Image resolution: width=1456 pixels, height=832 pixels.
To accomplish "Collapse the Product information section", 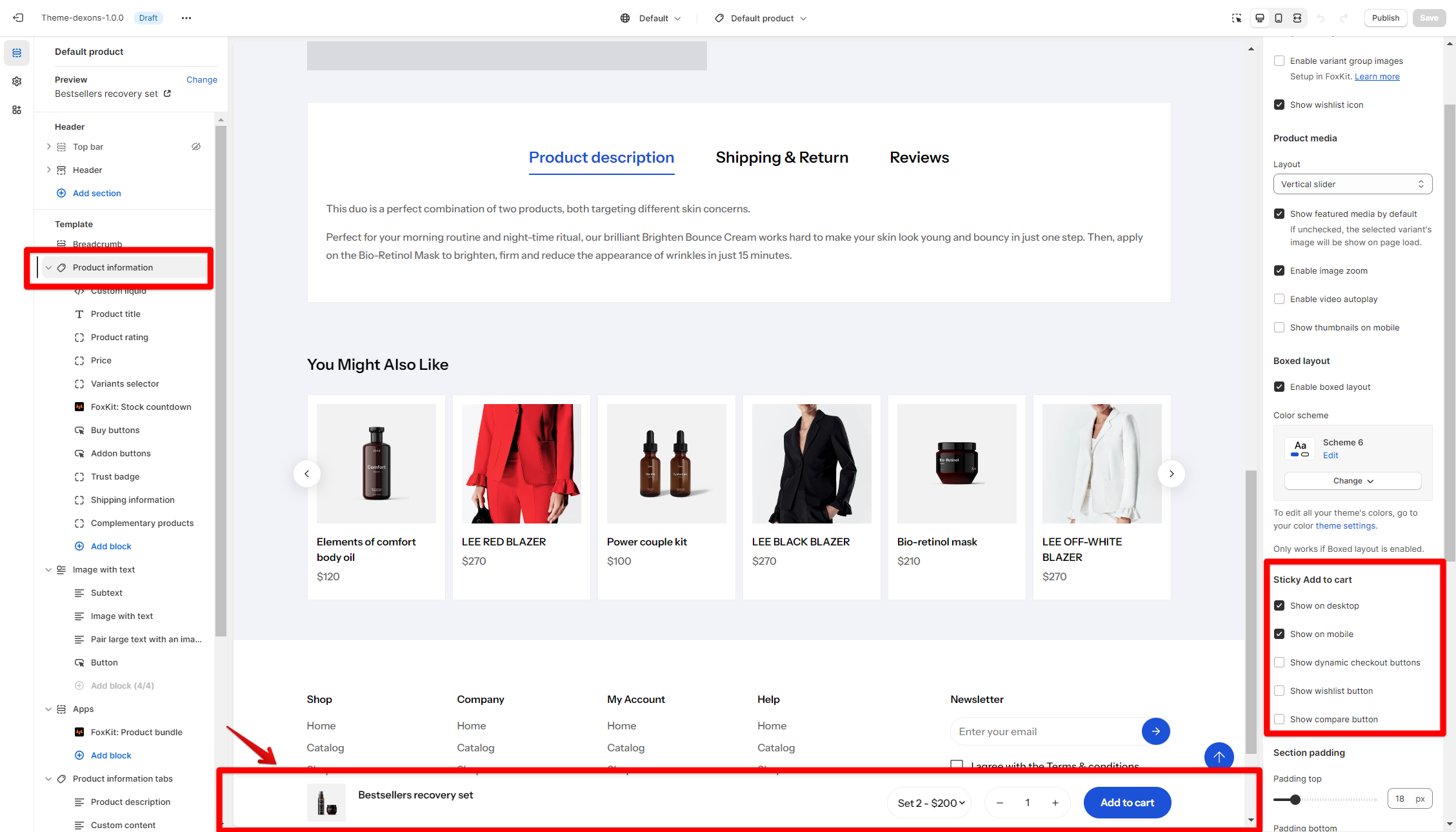I will [48, 267].
